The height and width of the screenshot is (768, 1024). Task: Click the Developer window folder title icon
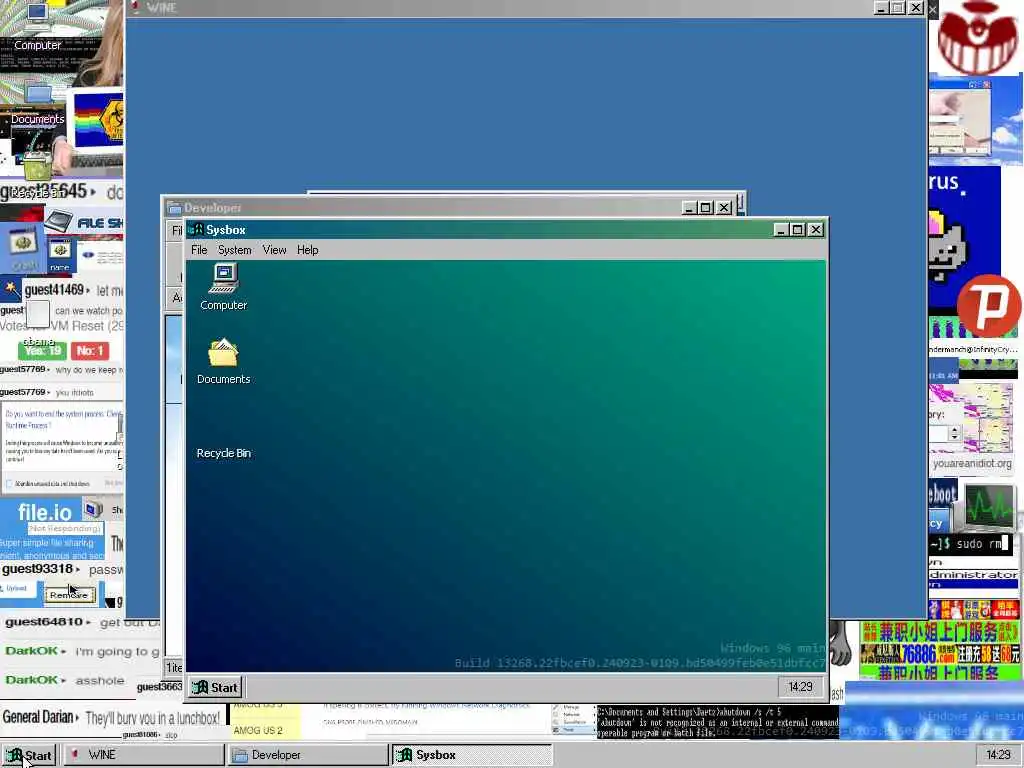coord(174,208)
